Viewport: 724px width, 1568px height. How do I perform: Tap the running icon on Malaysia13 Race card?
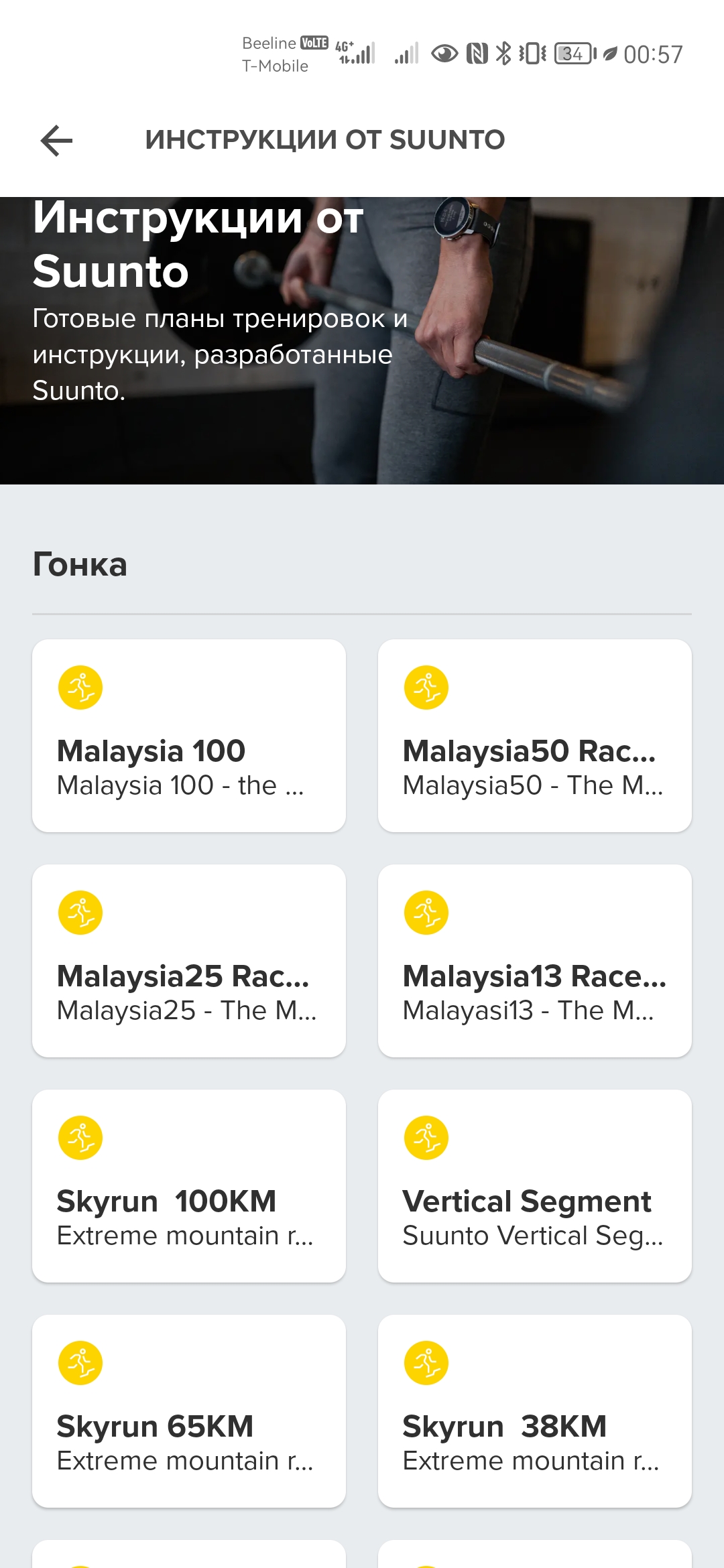426,913
